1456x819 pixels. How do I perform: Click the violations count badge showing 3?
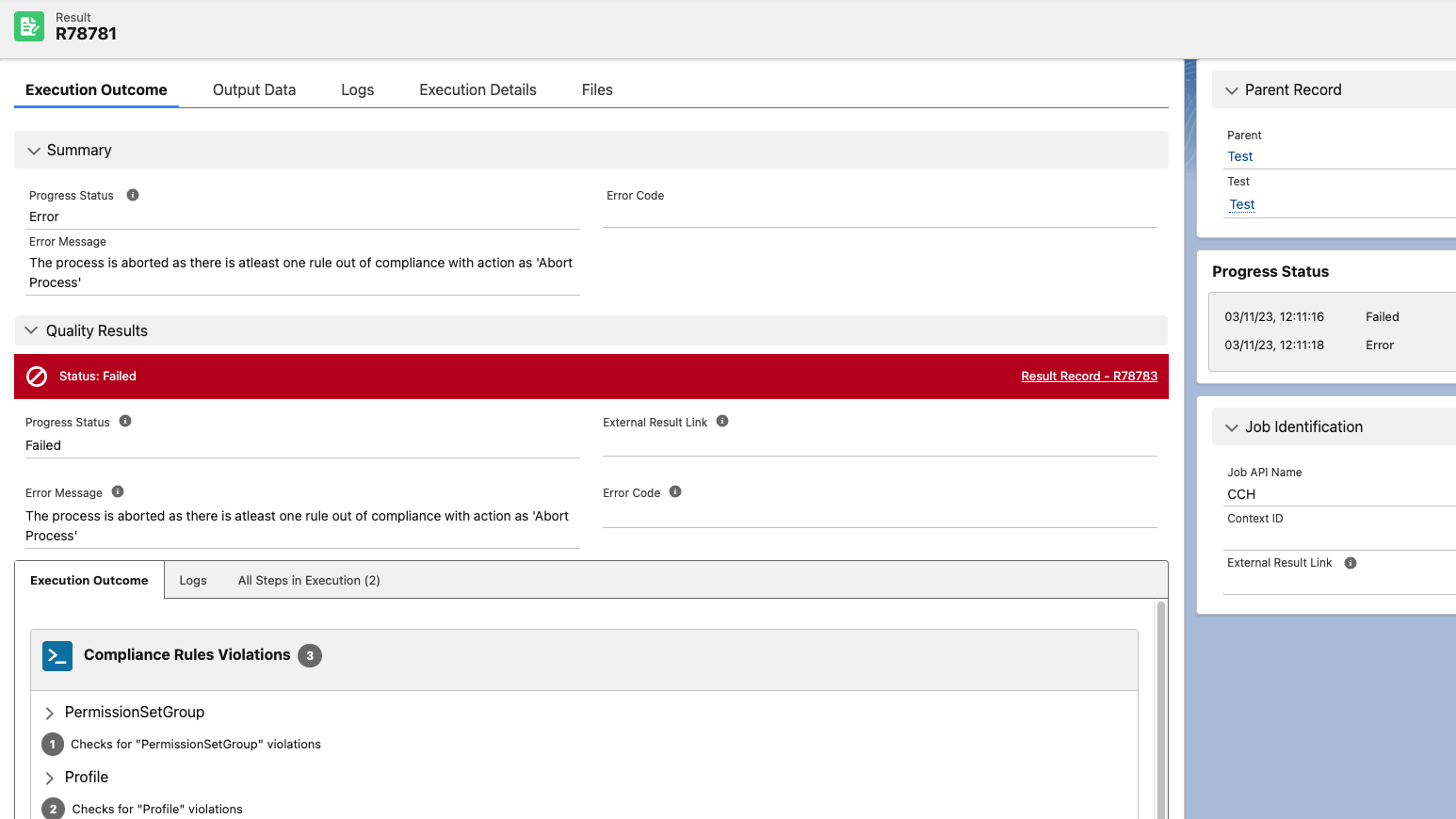coord(310,656)
